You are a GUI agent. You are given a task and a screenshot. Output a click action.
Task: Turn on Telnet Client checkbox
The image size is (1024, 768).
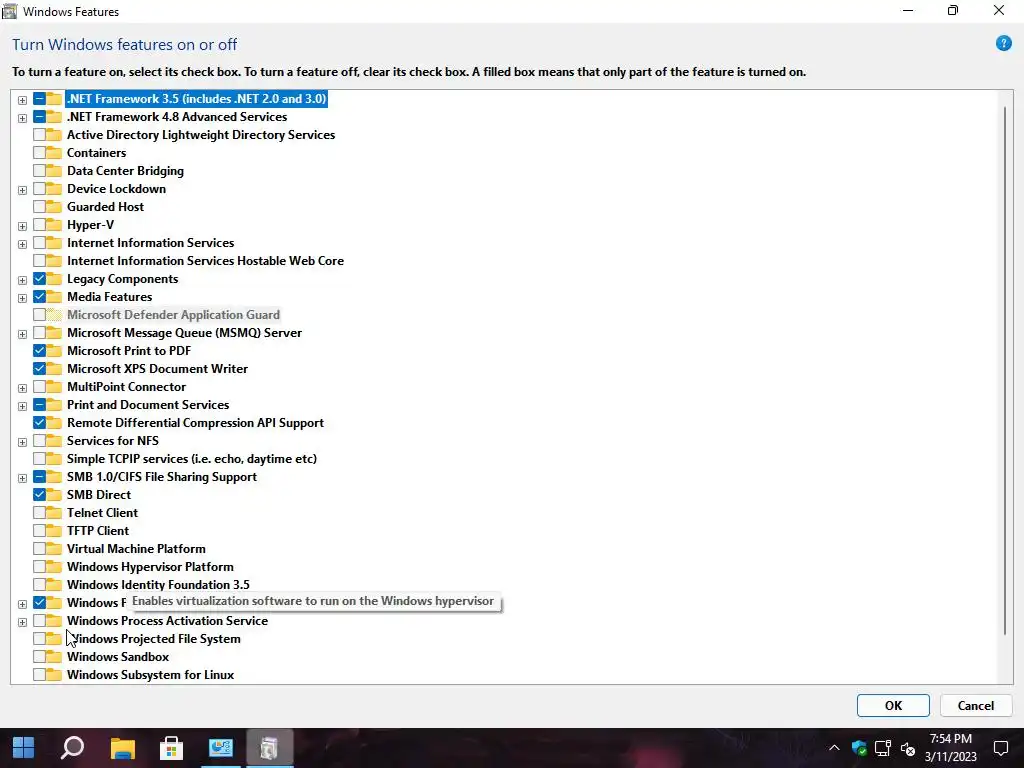pos(39,513)
